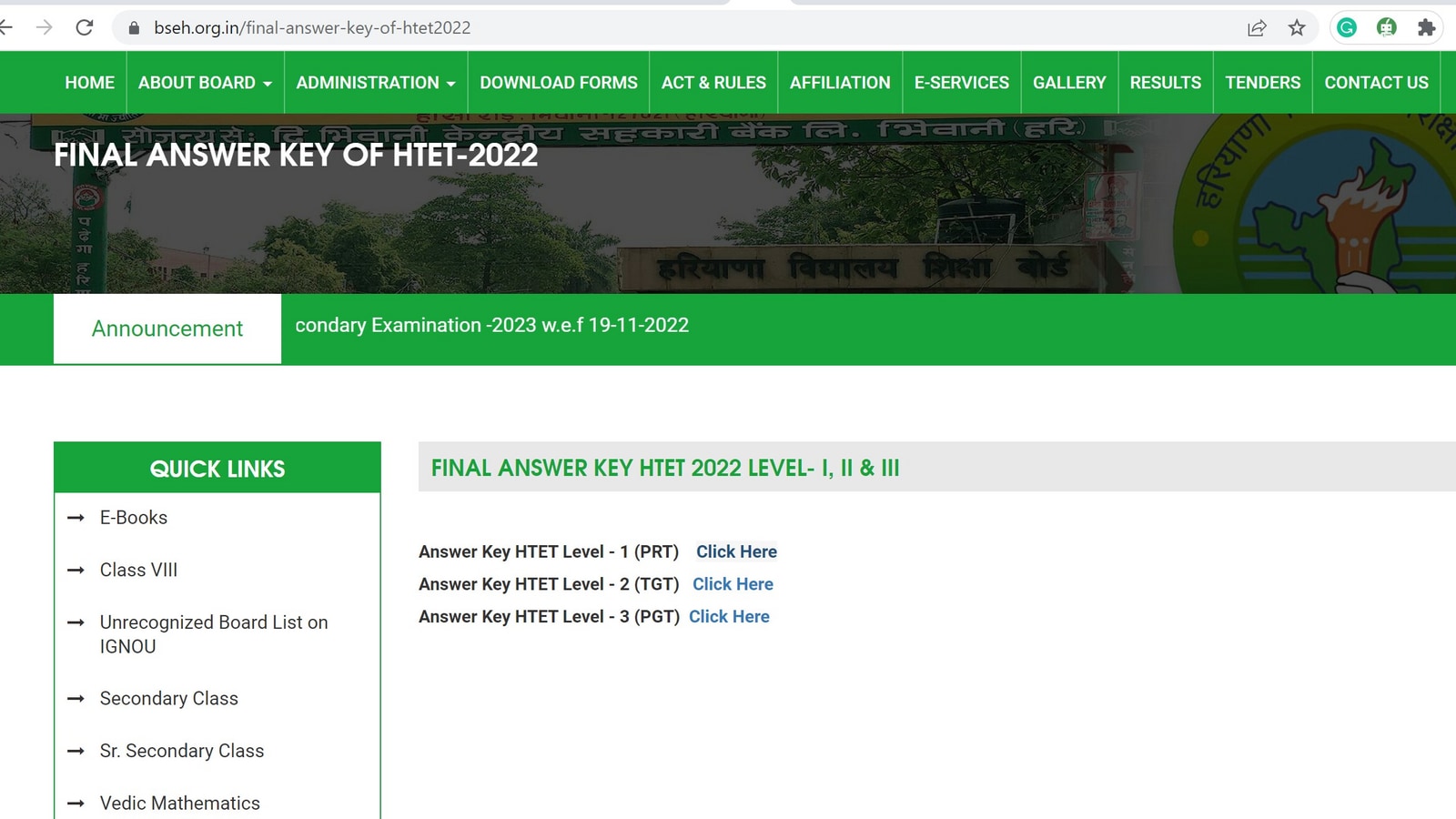Expand the About Board dropdown menu

[x=205, y=83]
